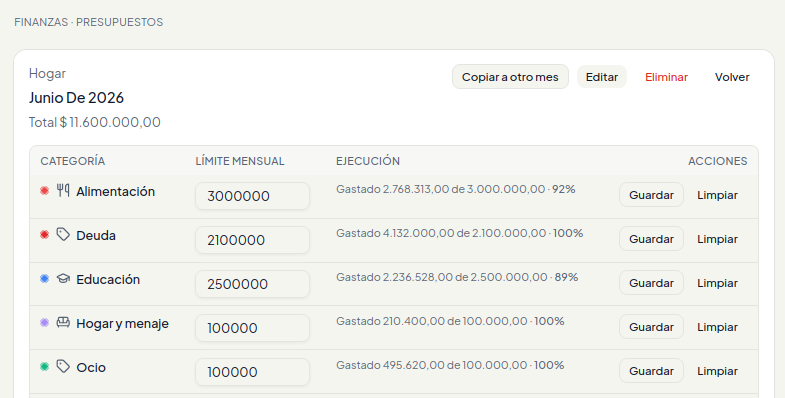The width and height of the screenshot is (785, 398).
Task: Save Hogar y menaje limit with Guardar
Action: click(x=651, y=327)
